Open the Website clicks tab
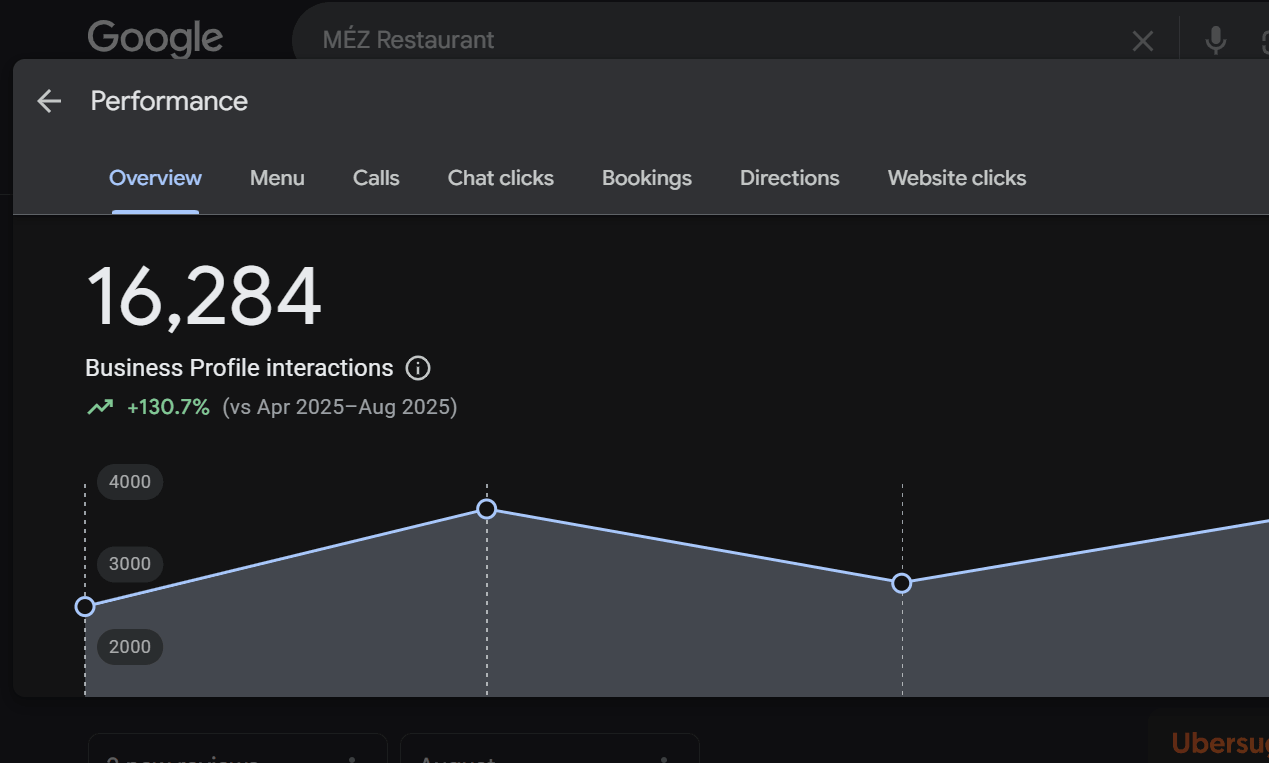Screen dimensions: 1269x763 (x=957, y=178)
